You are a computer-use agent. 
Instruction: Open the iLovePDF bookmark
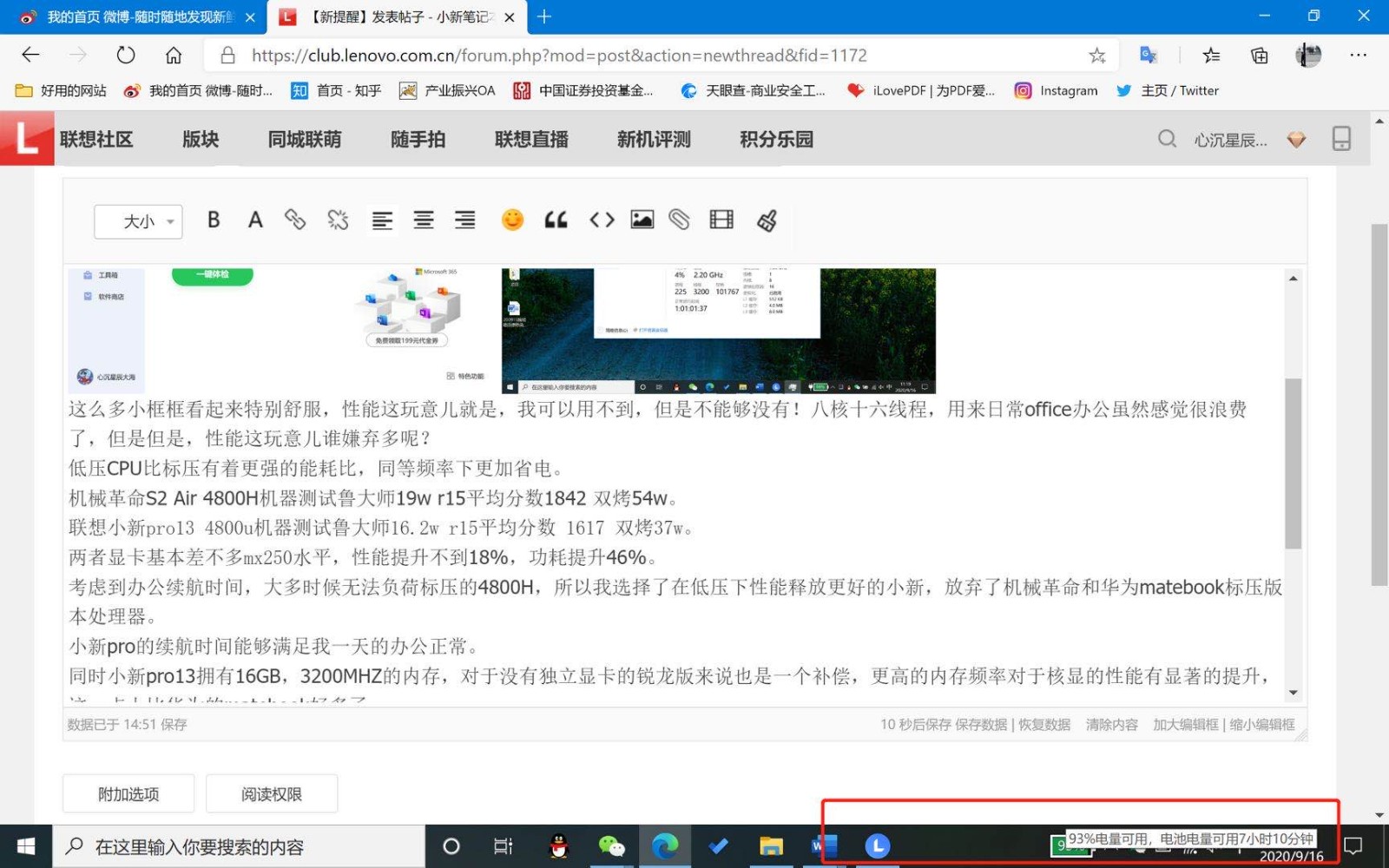tap(921, 90)
